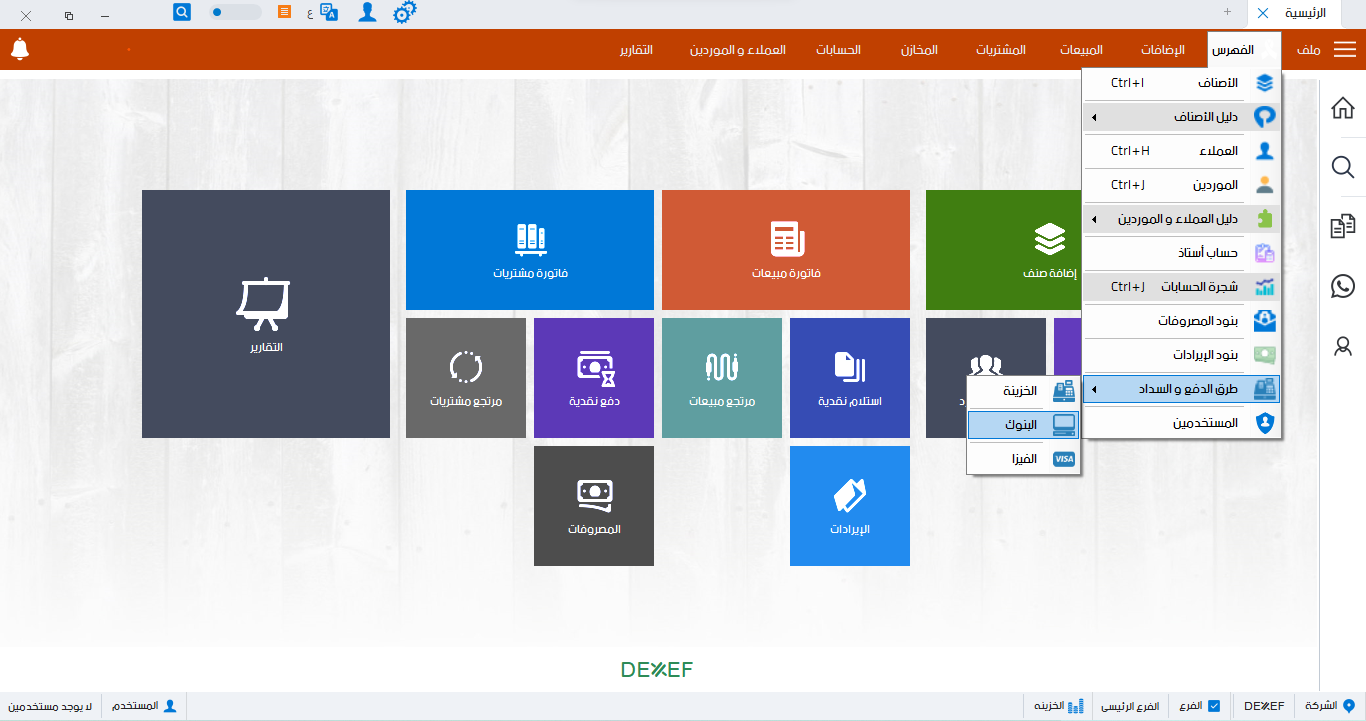Open the فاتورة مبيعات tile
1366x721 pixels.
[x=785, y=250]
